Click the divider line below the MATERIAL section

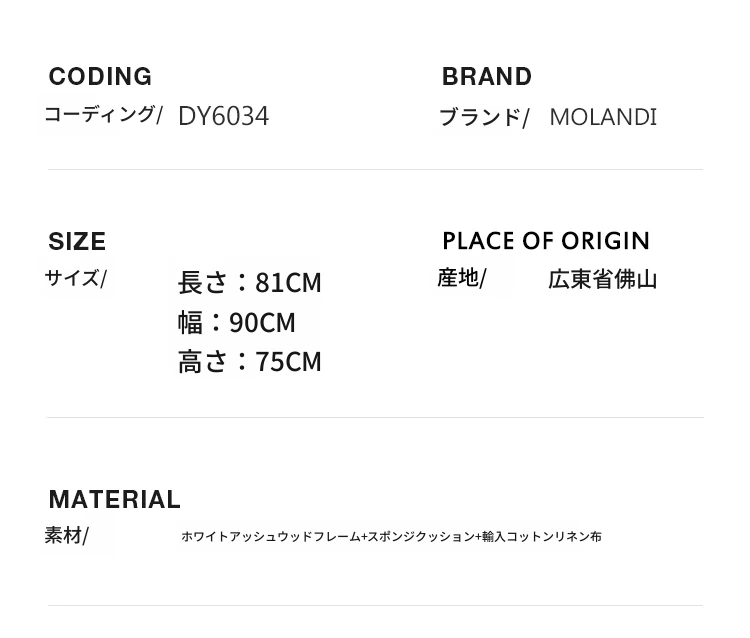tap(375, 605)
